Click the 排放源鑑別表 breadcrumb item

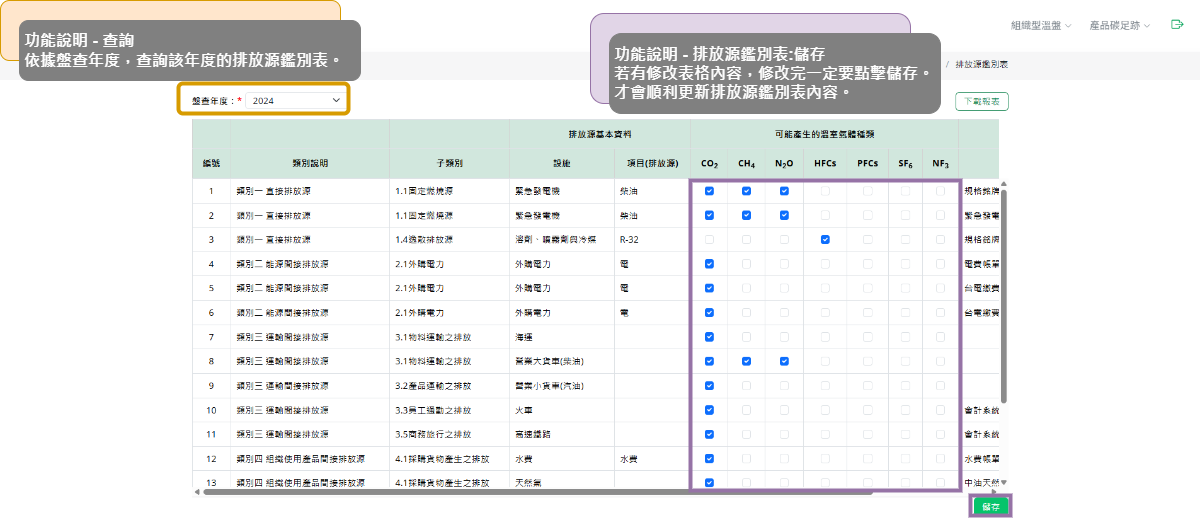[981, 64]
